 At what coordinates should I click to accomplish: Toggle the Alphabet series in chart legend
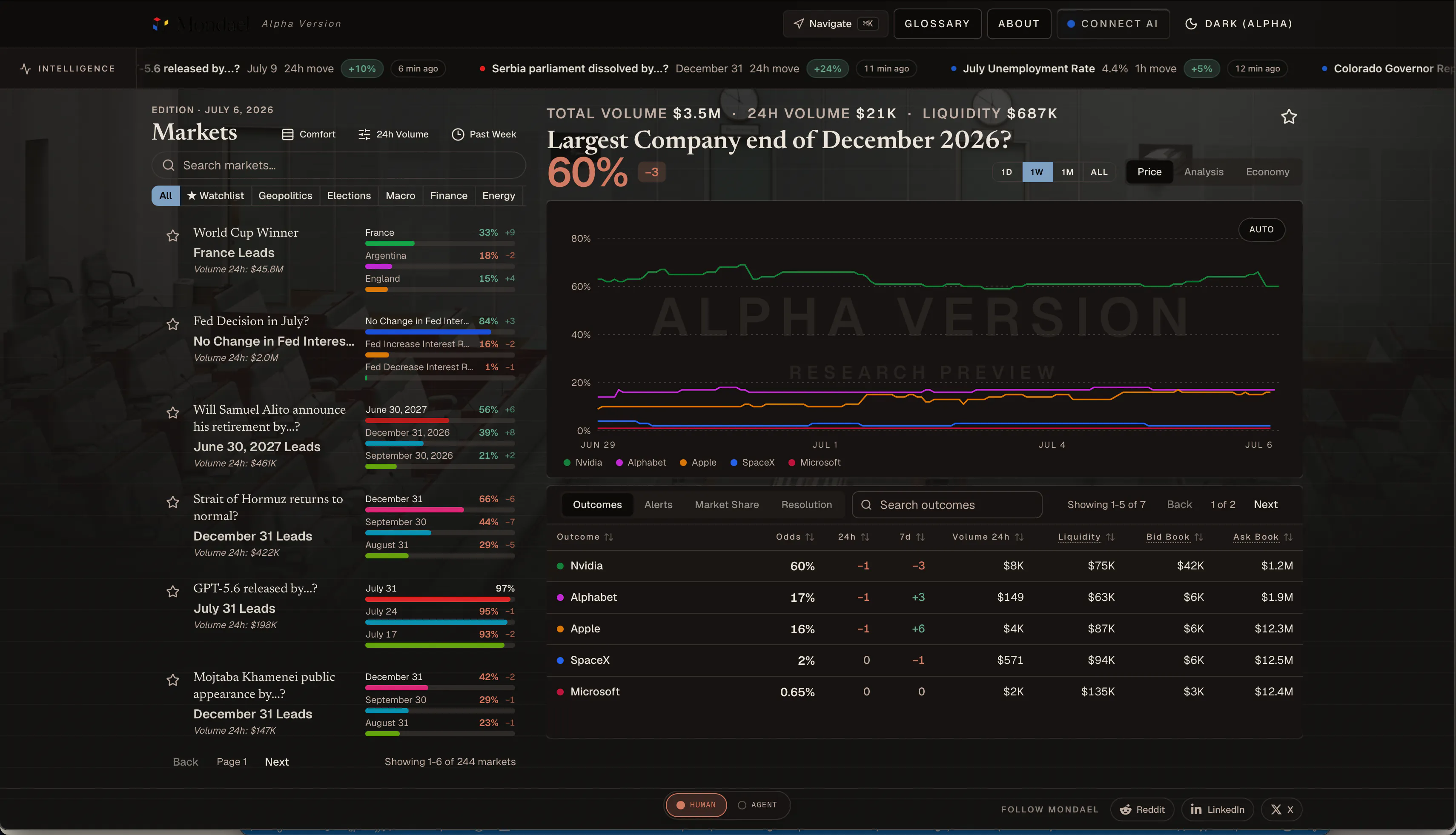(641, 462)
